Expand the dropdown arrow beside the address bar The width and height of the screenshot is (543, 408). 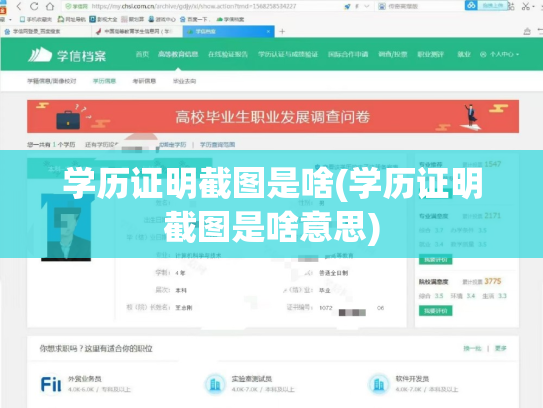point(367,6)
